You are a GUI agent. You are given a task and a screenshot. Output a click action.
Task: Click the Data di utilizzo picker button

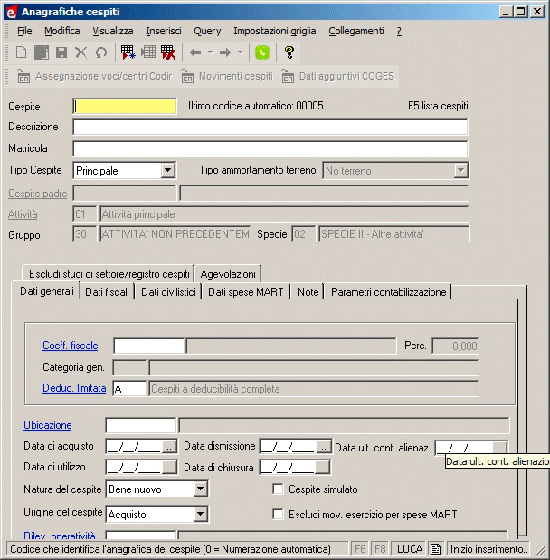point(169,467)
